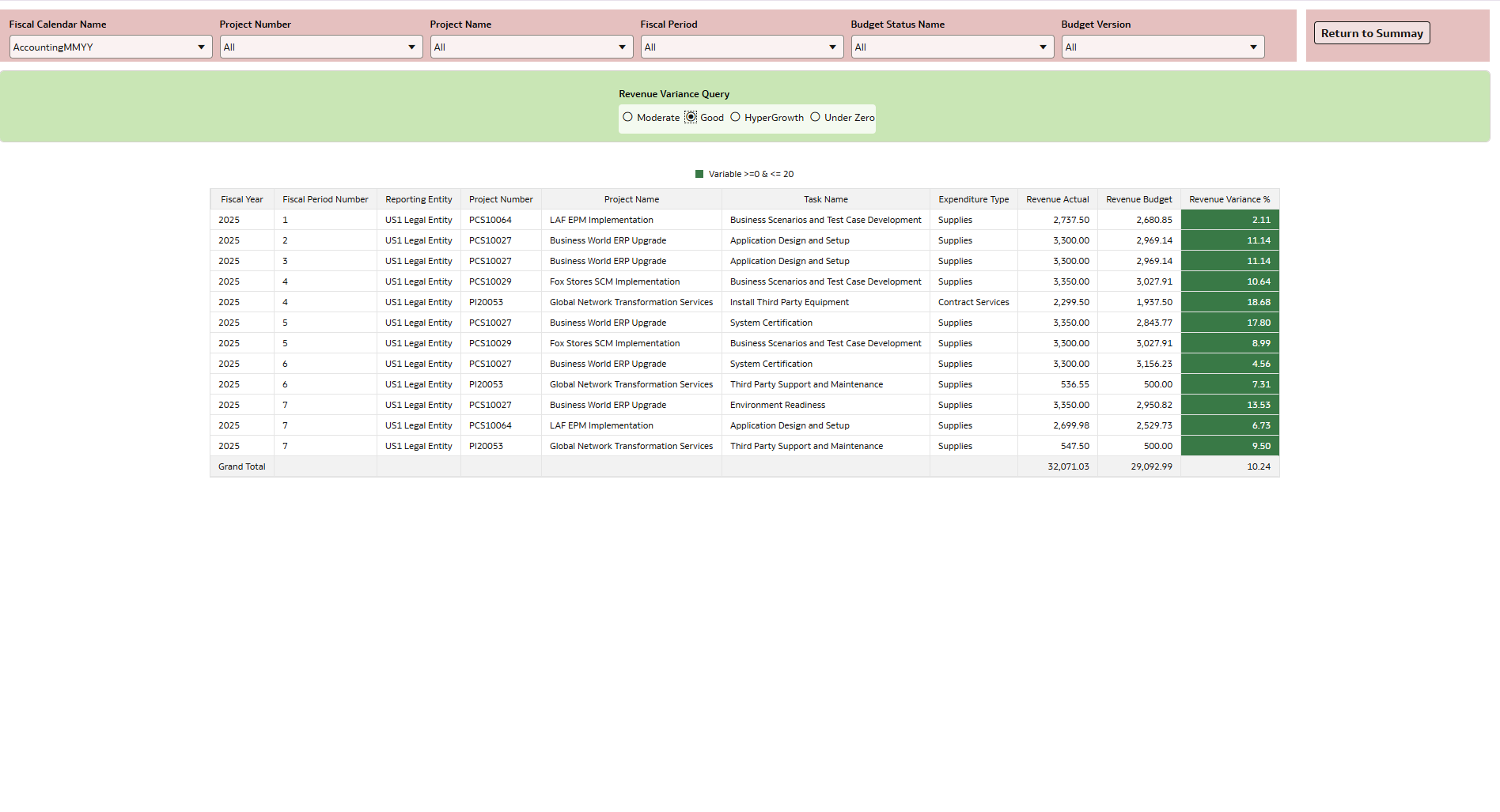This screenshot has width=1500, height=812.
Task: Click the Revenue Variance % column header
Action: coord(1229,199)
